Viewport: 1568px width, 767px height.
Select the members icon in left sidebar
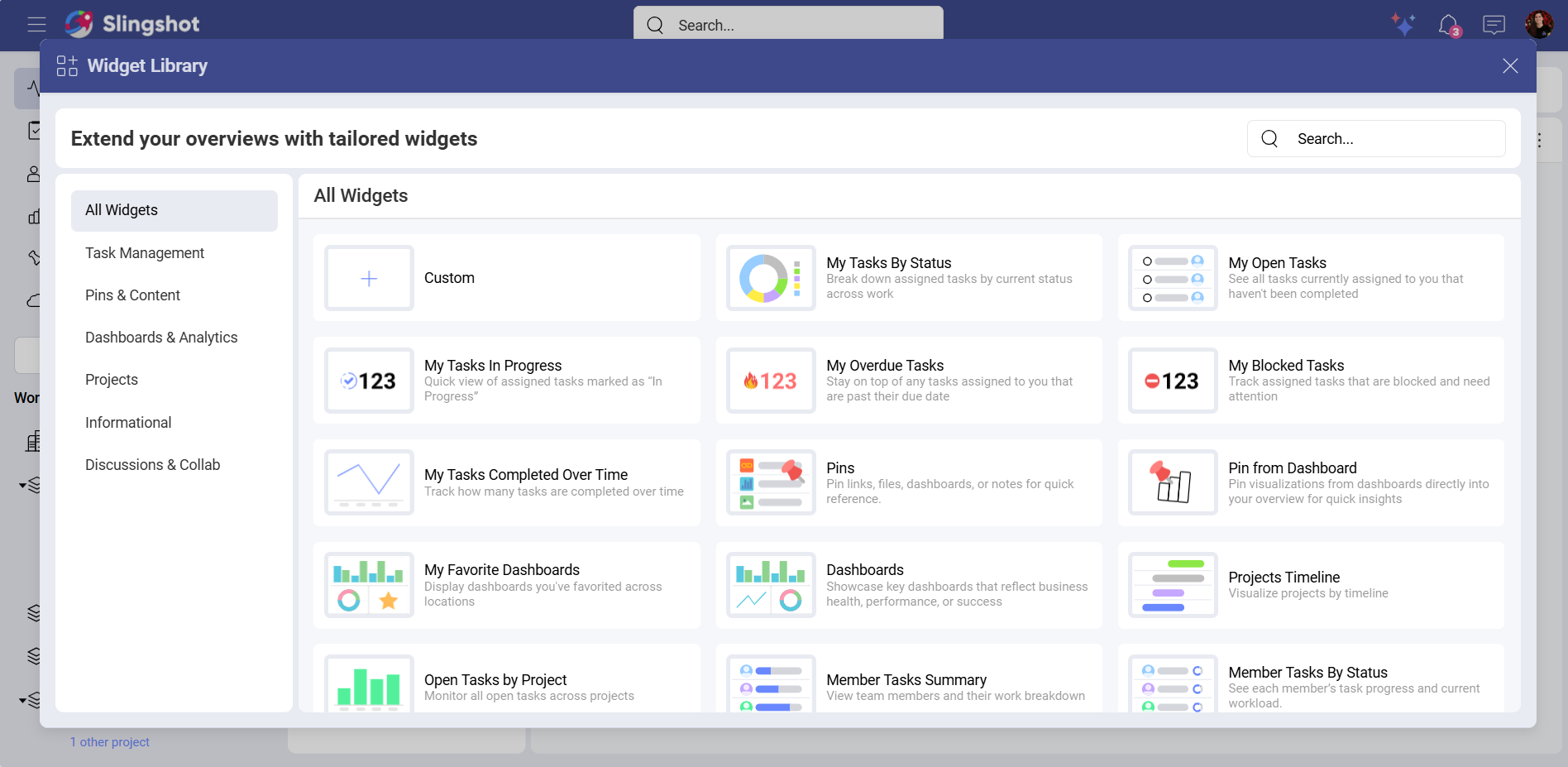click(x=33, y=174)
